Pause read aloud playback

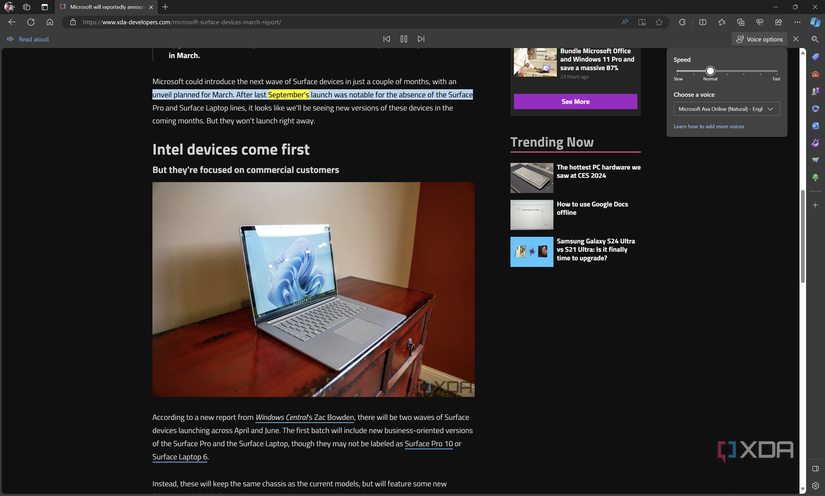404,39
